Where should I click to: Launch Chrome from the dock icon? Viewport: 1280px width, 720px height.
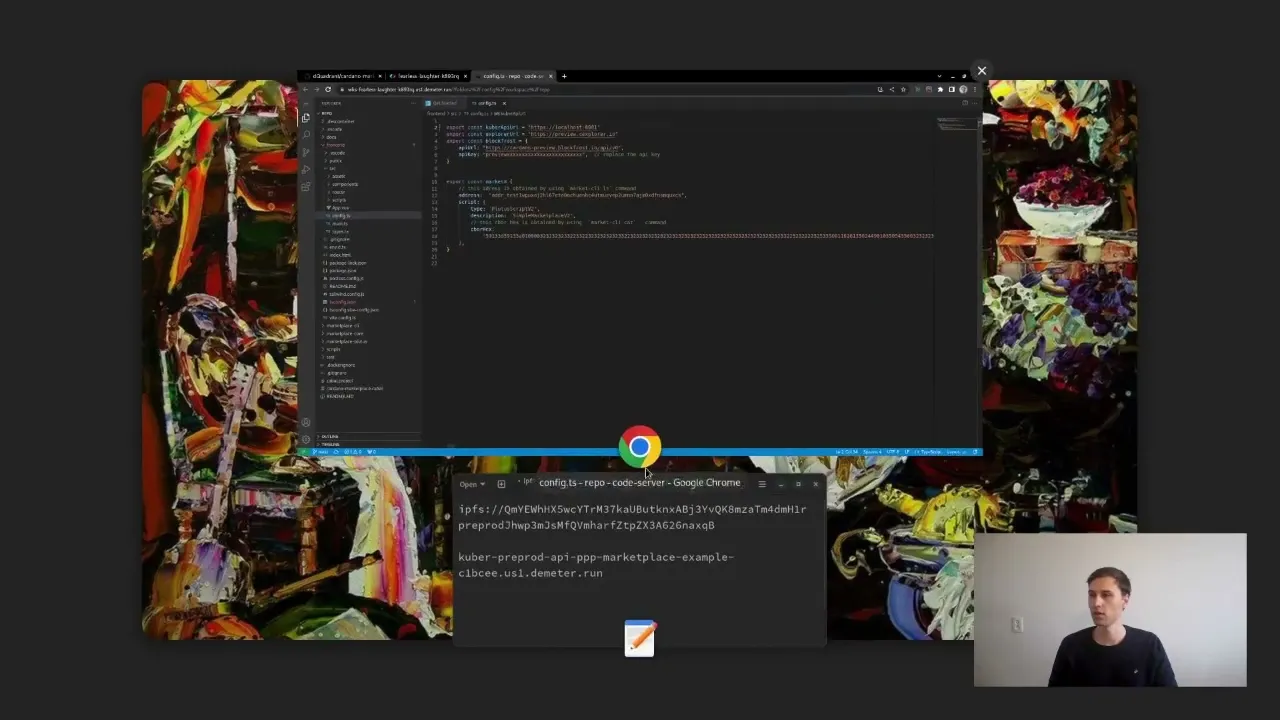640,446
